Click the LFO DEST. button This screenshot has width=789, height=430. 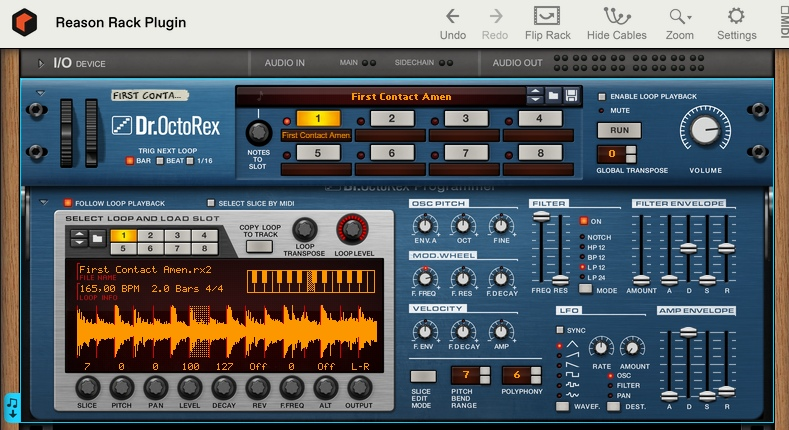point(613,406)
